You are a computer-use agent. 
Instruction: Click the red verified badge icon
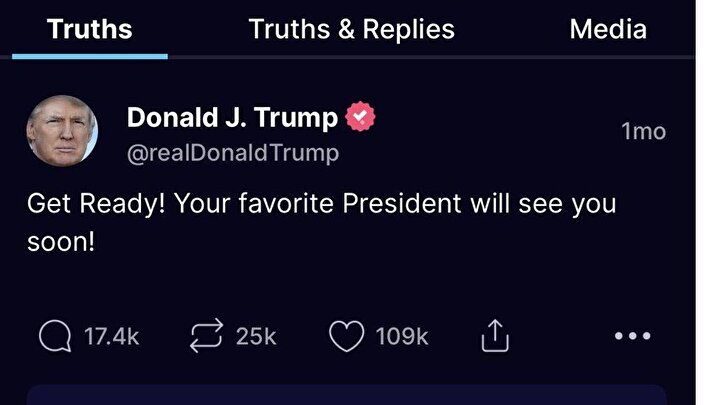[360, 118]
